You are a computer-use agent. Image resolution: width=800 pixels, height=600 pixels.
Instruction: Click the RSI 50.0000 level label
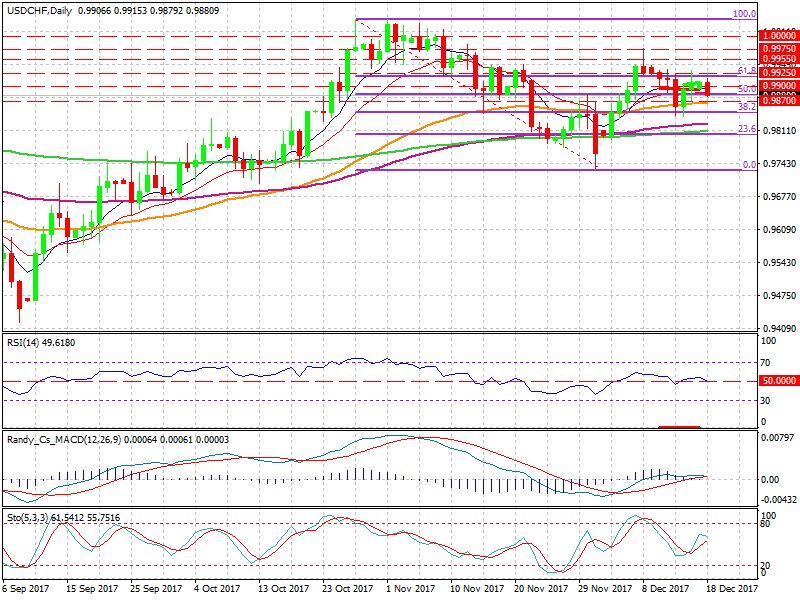779,381
